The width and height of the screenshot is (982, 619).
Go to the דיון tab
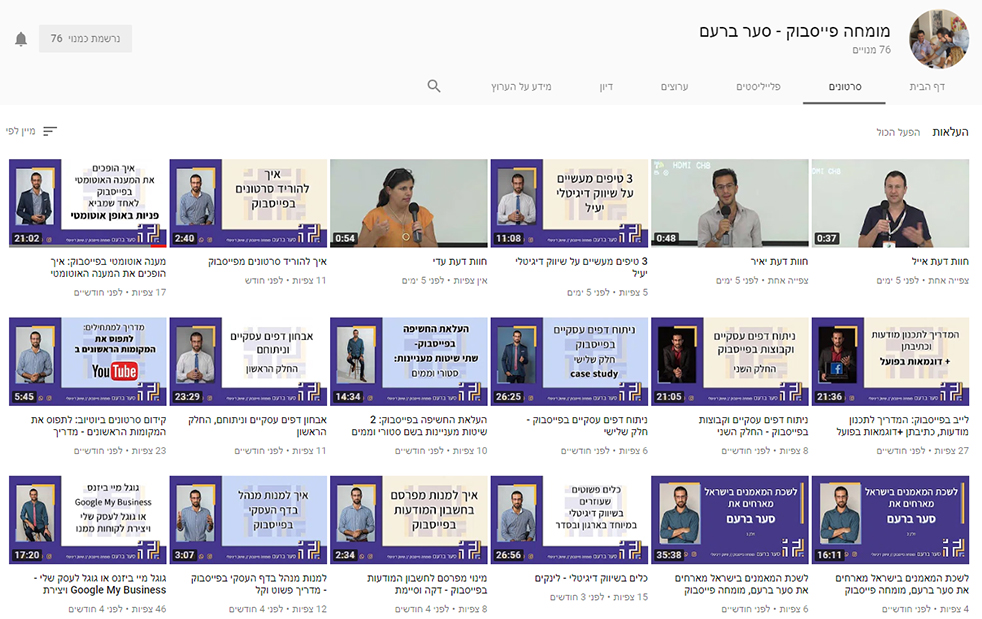pyautogui.click(x=606, y=87)
